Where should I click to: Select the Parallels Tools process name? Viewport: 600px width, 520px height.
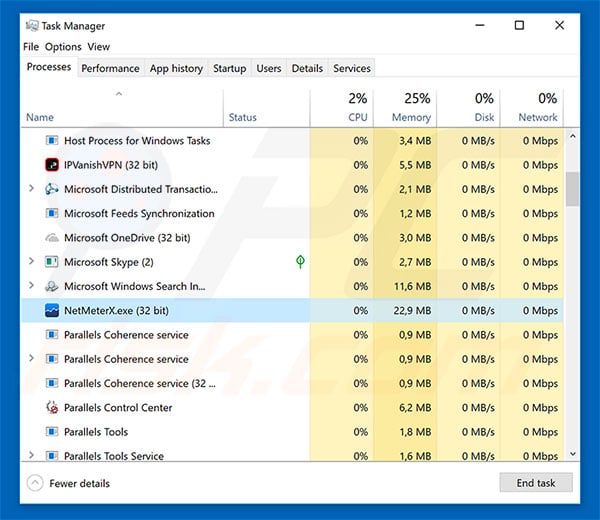pos(96,432)
